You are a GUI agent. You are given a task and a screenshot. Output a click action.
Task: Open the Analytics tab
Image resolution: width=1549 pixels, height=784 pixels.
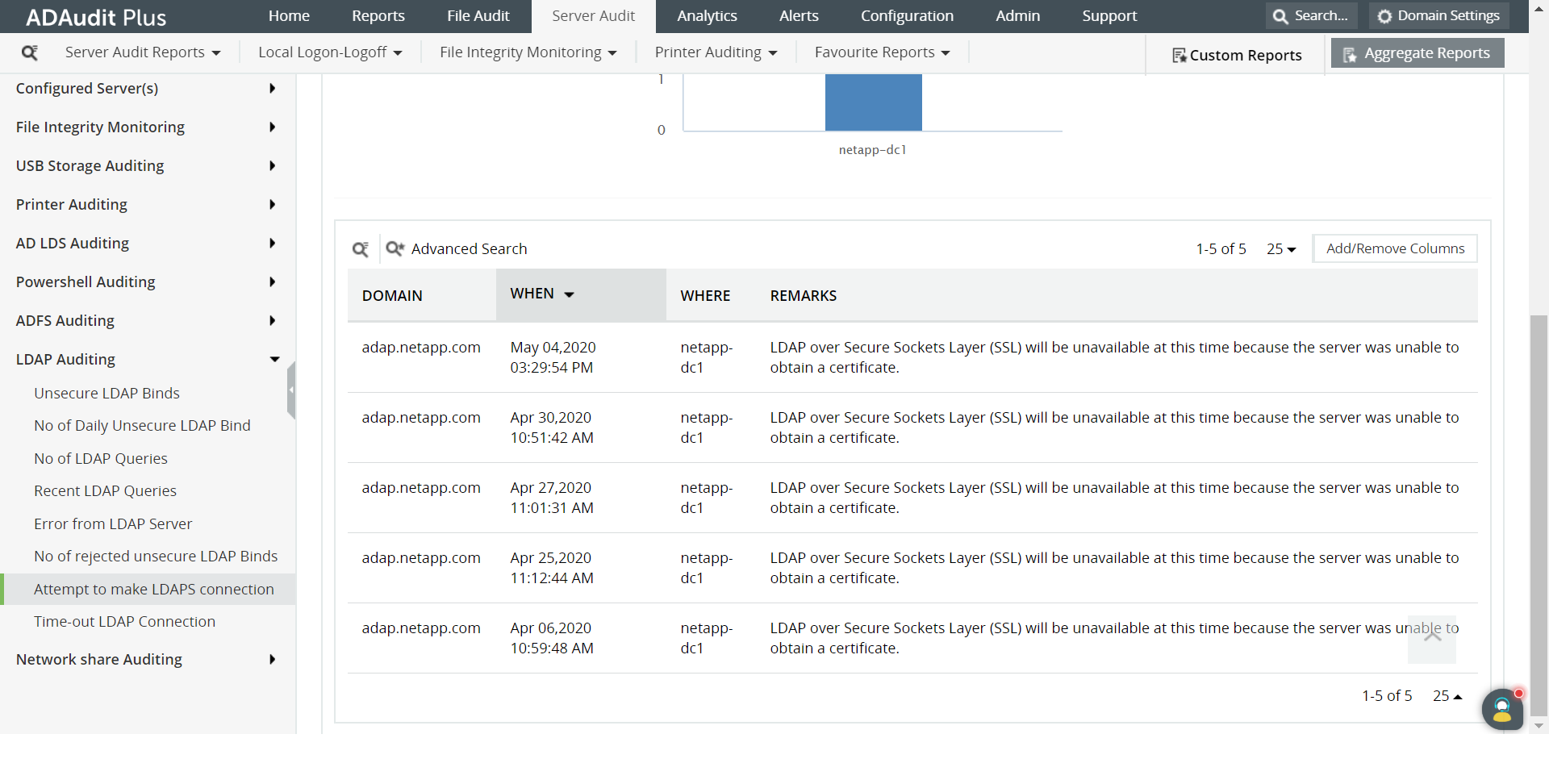click(707, 16)
